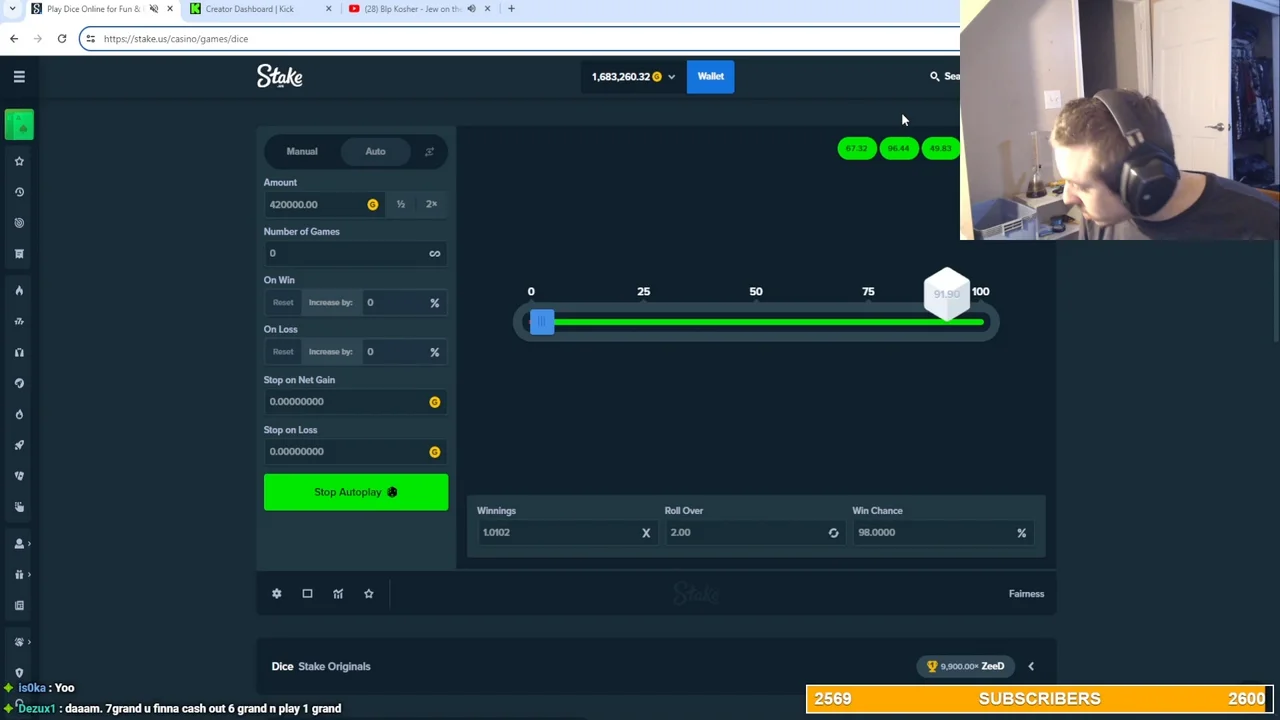Open the Fairness link
Image resolution: width=1280 pixels, height=720 pixels.
[x=1026, y=594]
